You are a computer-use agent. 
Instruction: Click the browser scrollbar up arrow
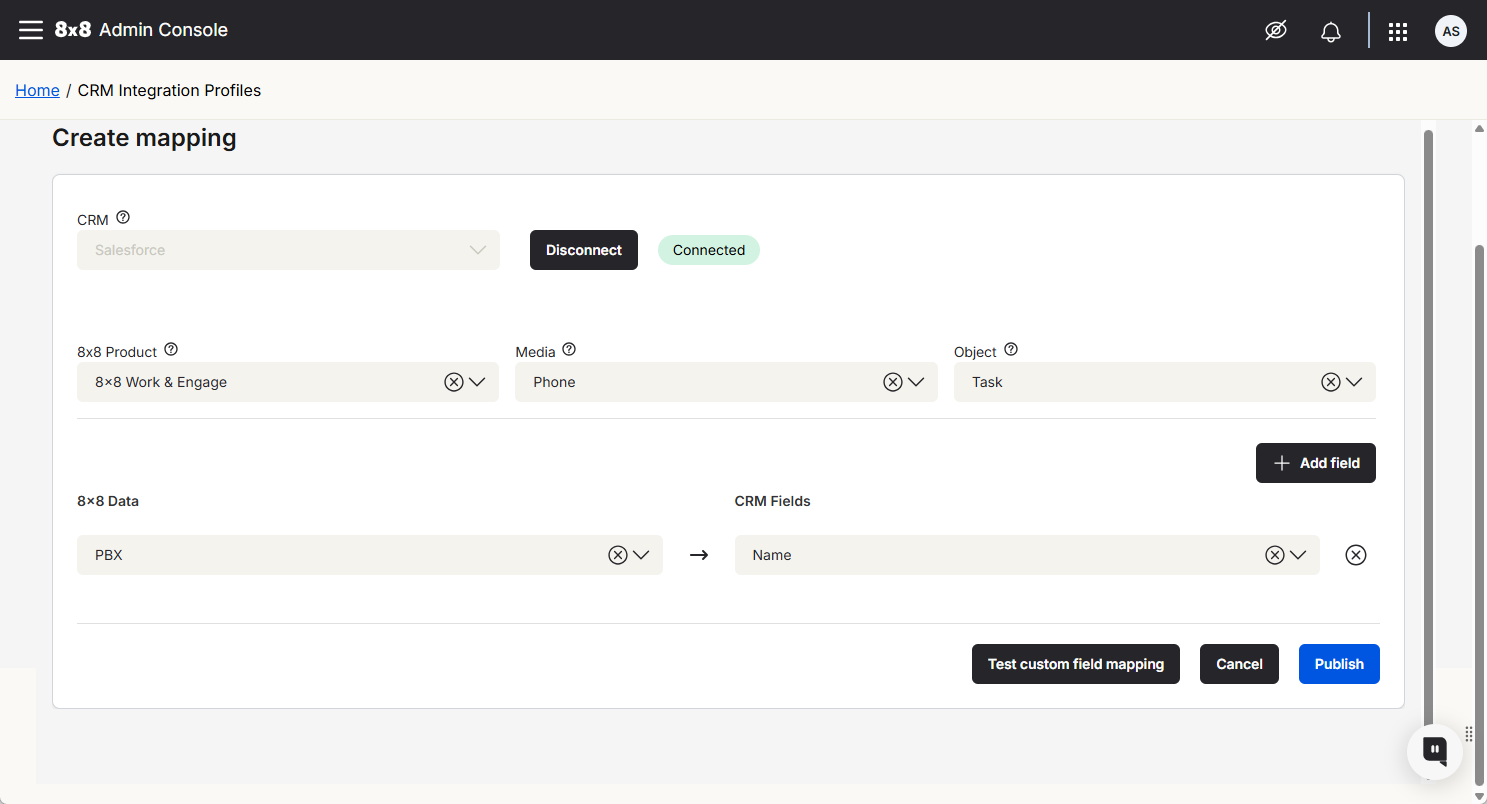(x=1479, y=128)
